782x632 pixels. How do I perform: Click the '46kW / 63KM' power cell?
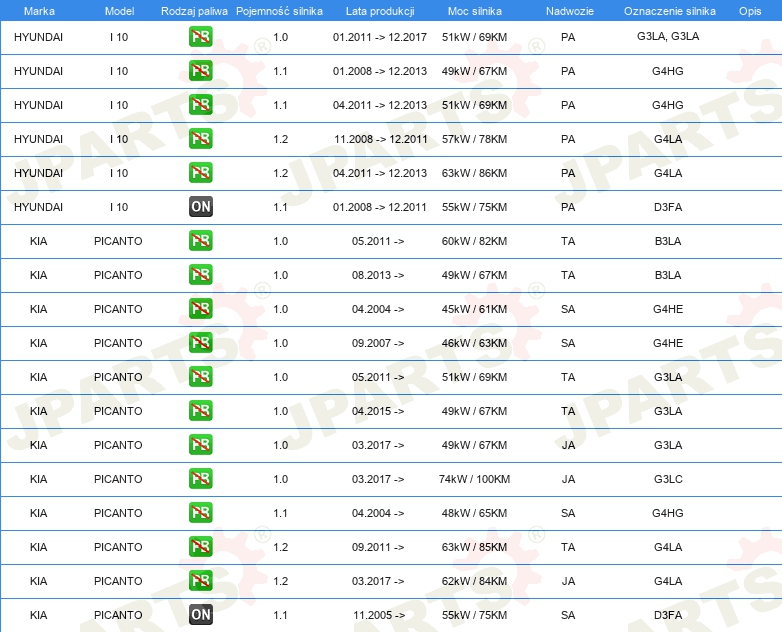[x=474, y=343]
